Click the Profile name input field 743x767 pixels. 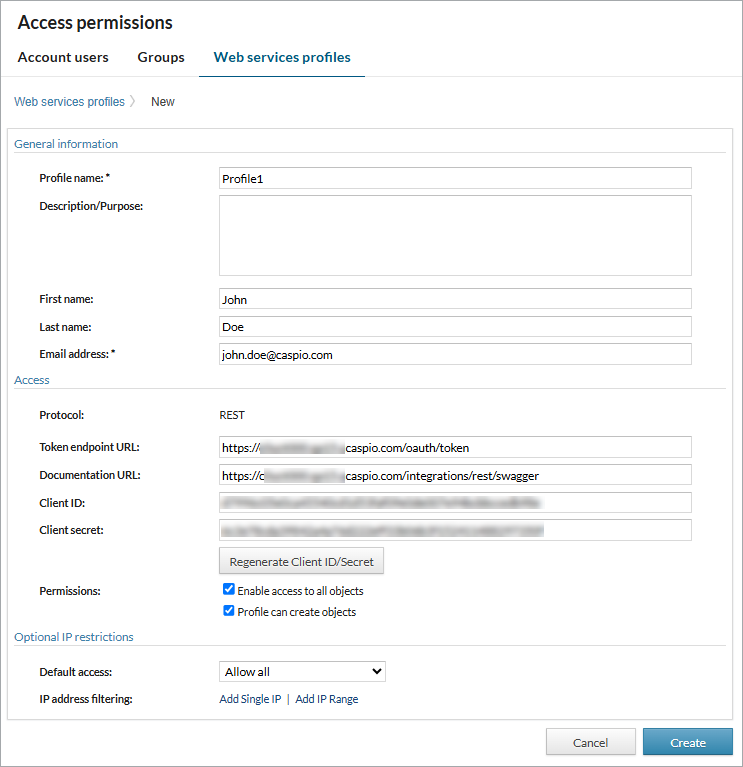[455, 178]
